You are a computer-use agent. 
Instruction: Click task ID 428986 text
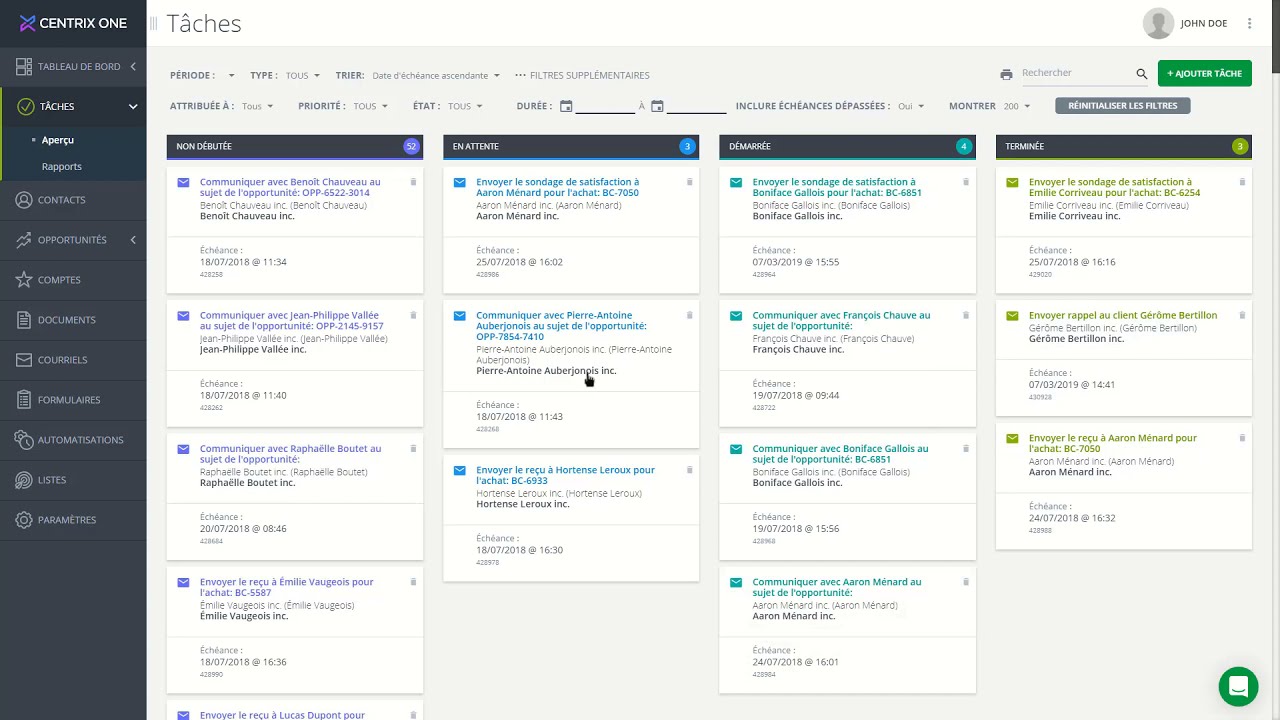[x=488, y=274]
